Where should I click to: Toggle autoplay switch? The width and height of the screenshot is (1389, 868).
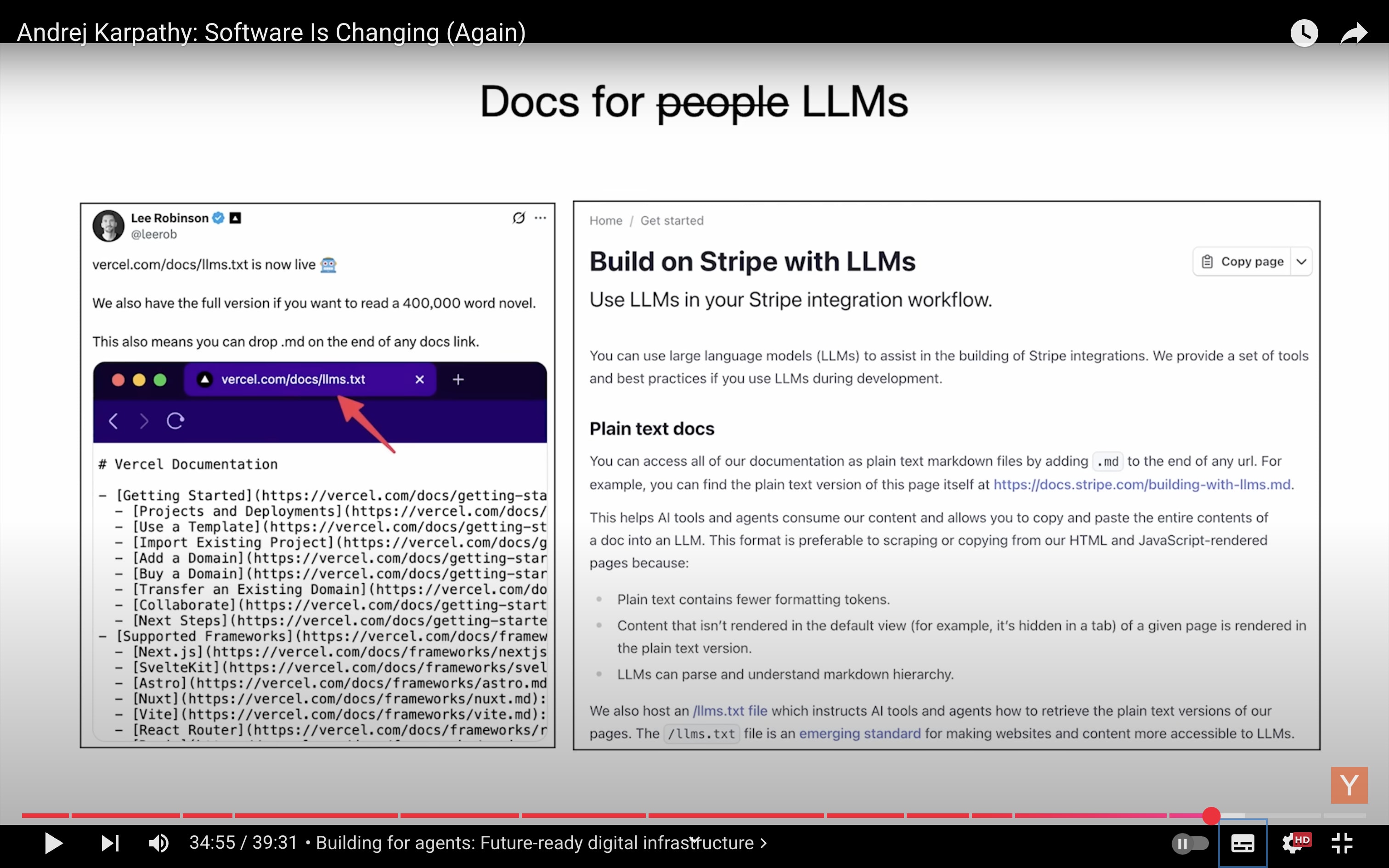[1190, 843]
